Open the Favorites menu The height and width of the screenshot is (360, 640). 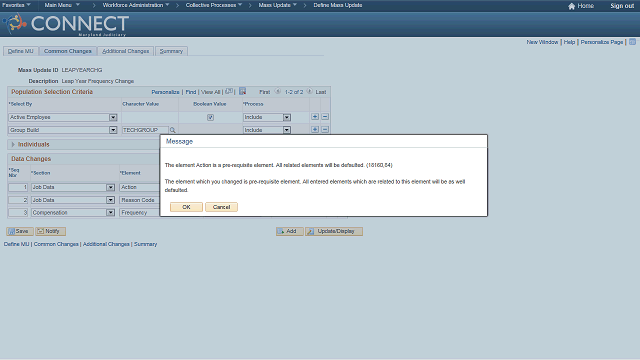16,5
